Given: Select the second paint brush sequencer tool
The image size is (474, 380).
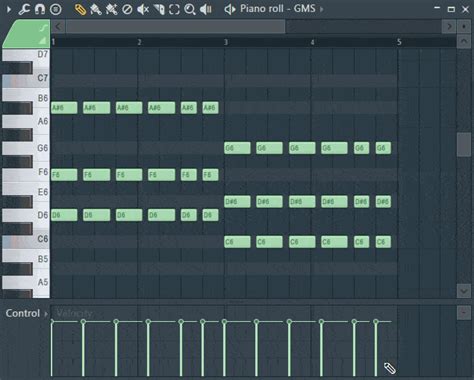Looking at the screenshot, I should coord(111,9).
